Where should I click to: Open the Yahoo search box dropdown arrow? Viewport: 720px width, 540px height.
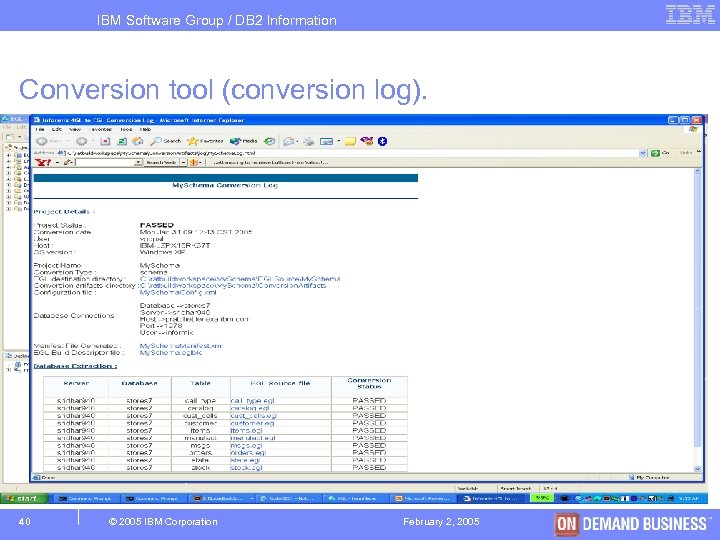click(138, 163)
